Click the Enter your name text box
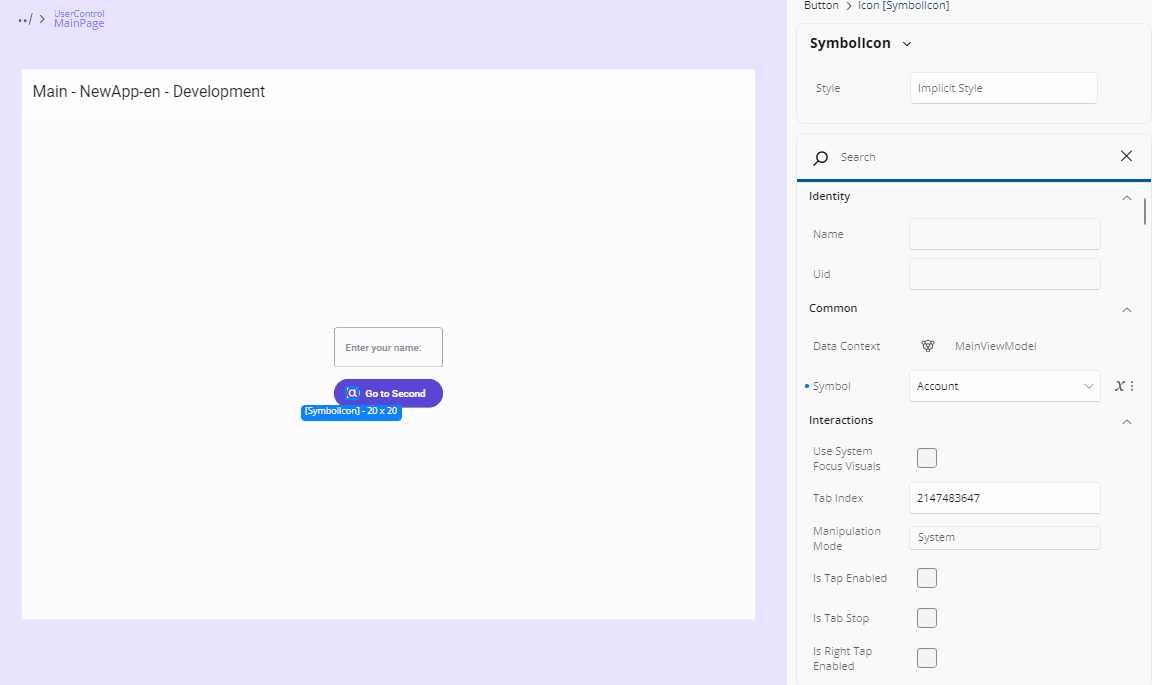The width and height of the screenshot is (1152, 685). (x=388, y=347)
